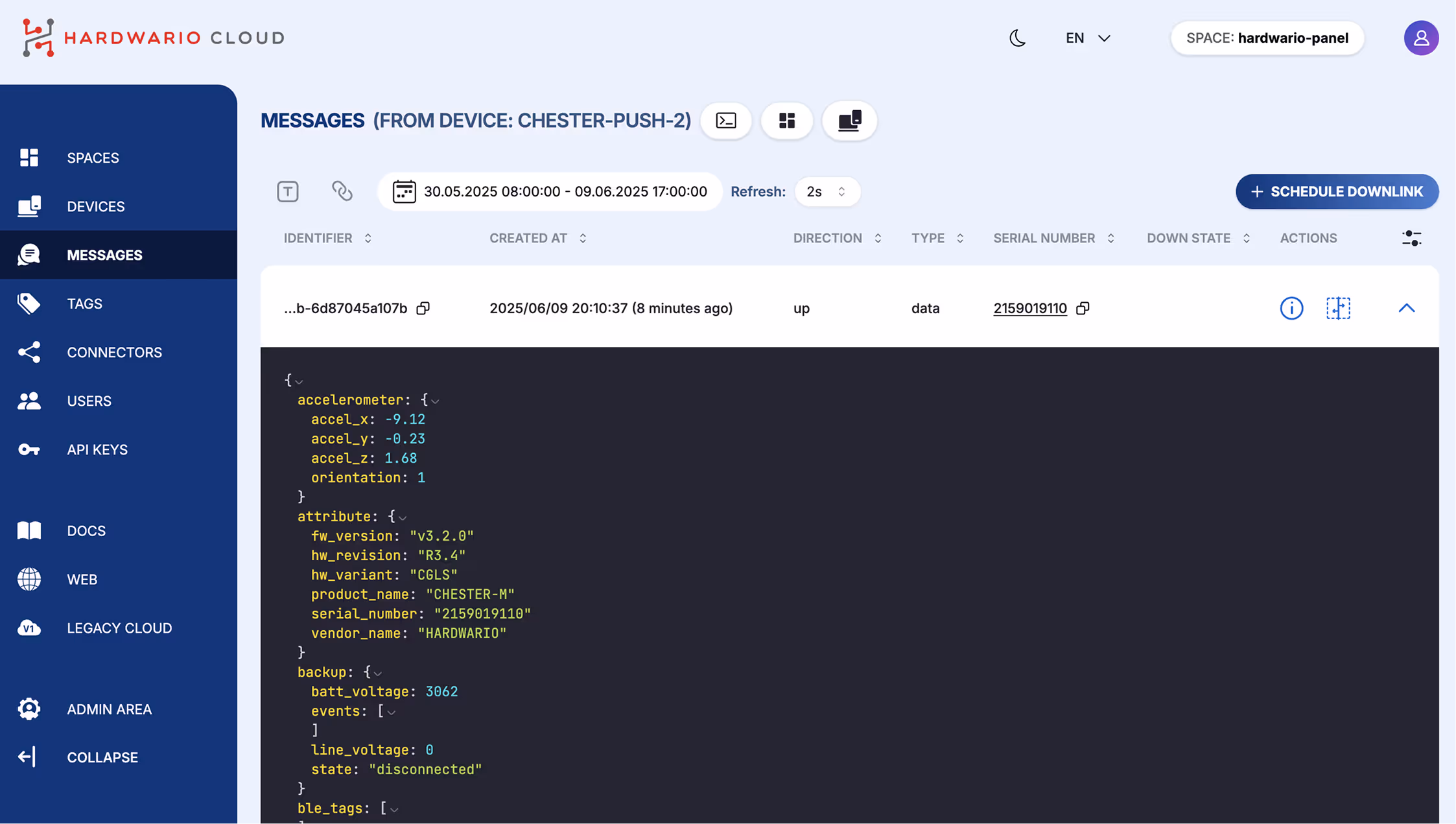The image size is (1456, 824).
Task: Click the HARDWARIO Cloud logo
Action: click(154, 38)
